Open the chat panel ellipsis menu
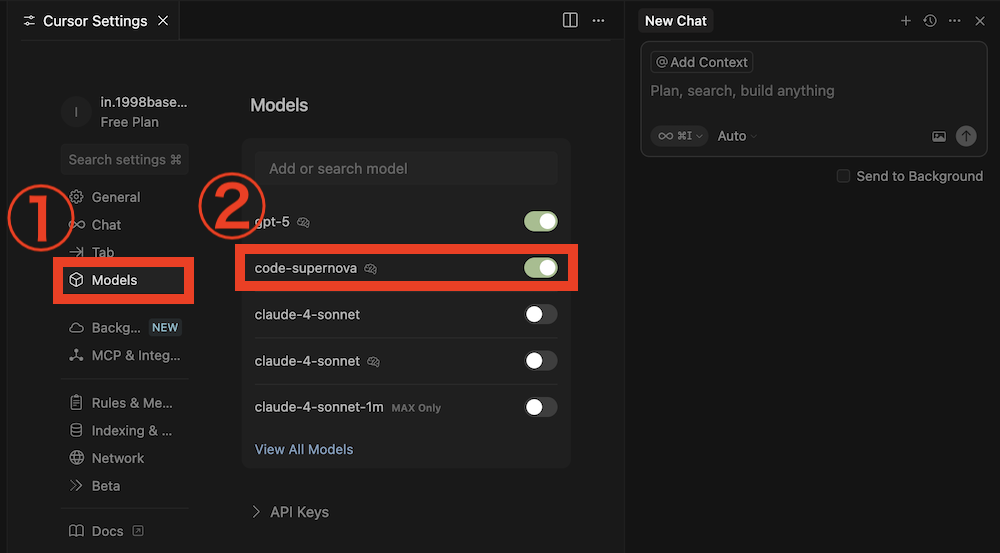 click(955, 21)
